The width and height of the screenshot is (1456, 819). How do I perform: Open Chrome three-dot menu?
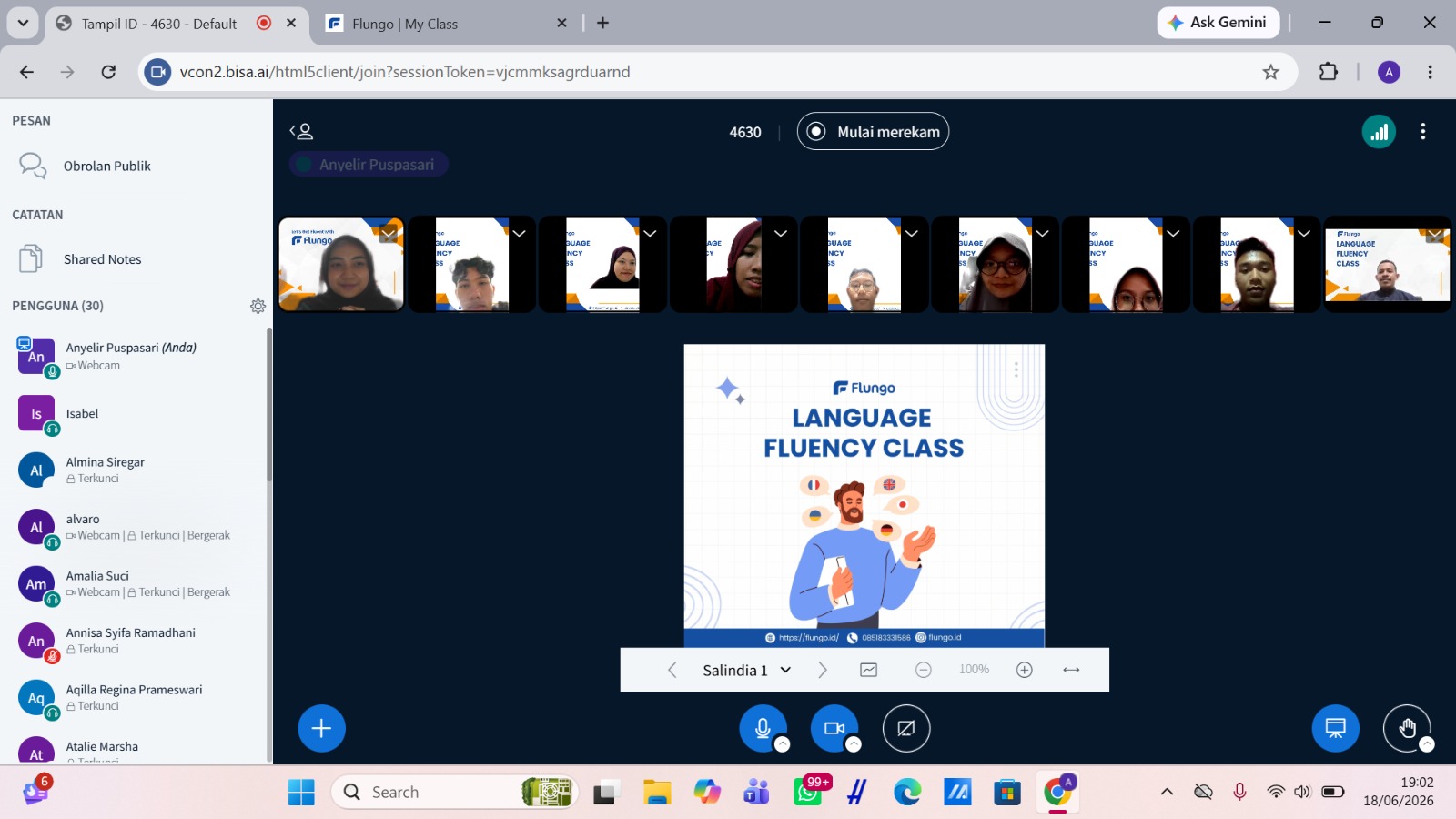tap(1430, 72)
